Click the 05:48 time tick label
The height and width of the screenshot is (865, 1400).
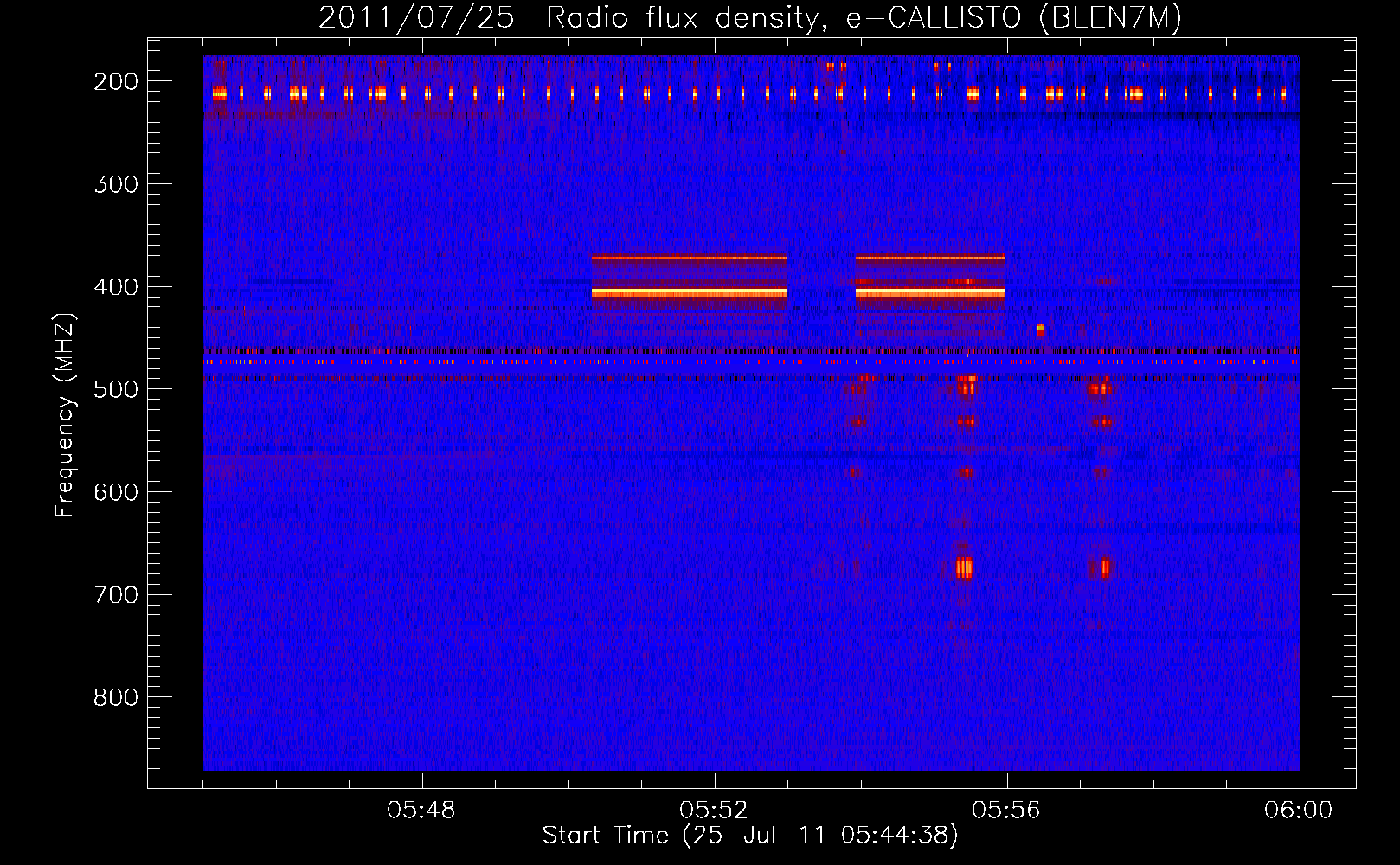pyautogui.click(x=421, y=811)
